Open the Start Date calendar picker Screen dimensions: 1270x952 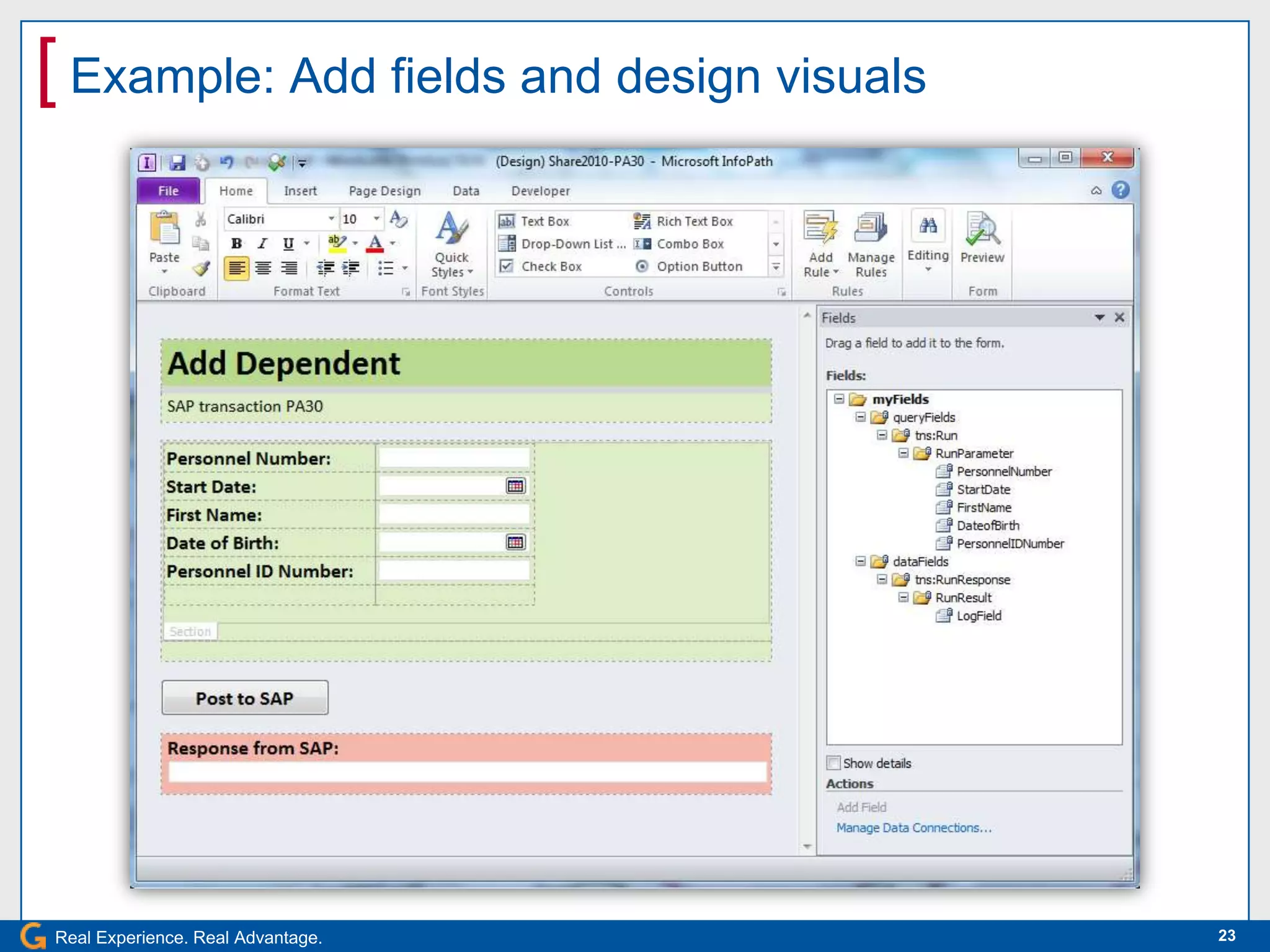(515, 486)
